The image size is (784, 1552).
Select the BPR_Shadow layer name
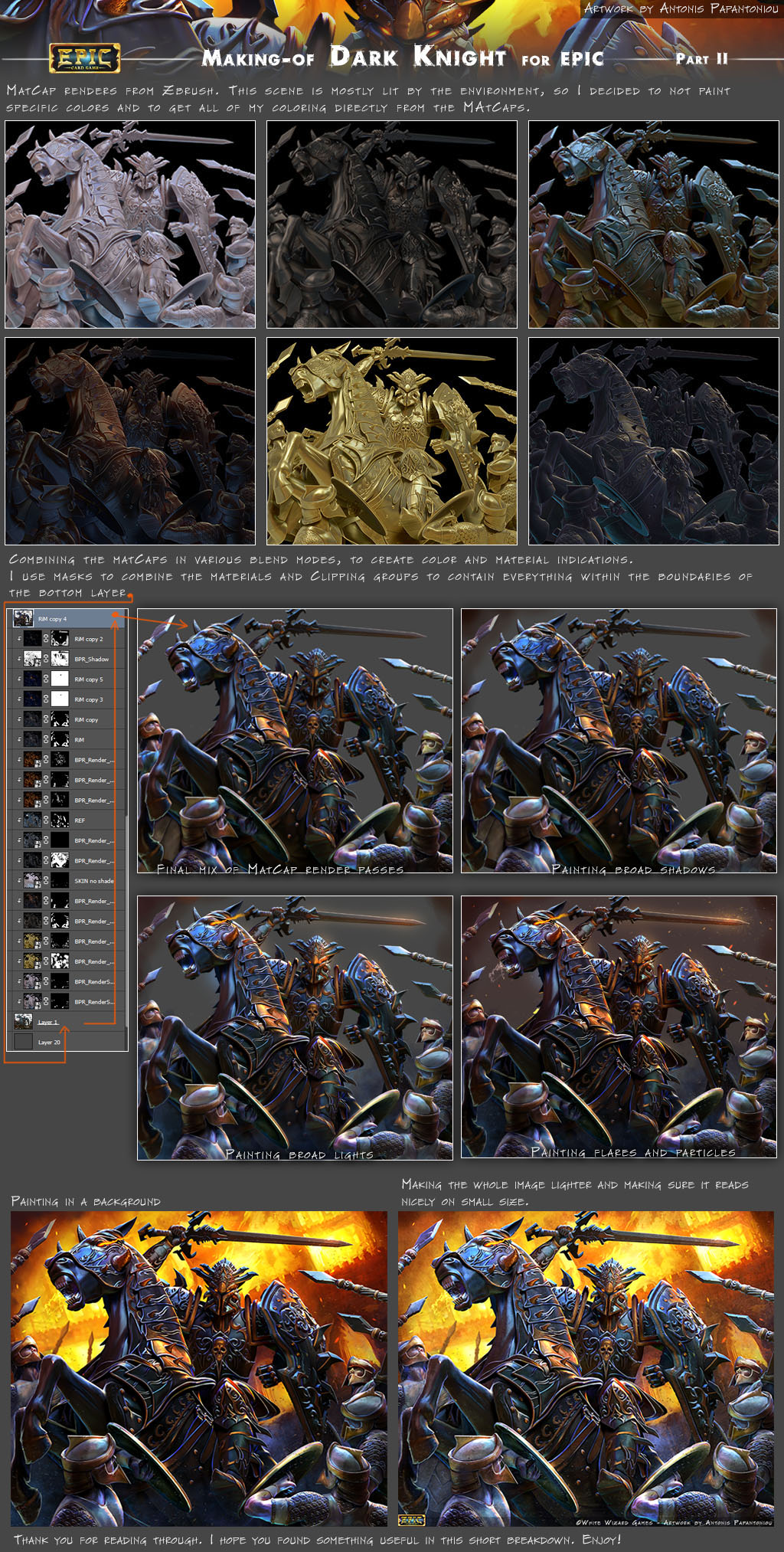91,659
